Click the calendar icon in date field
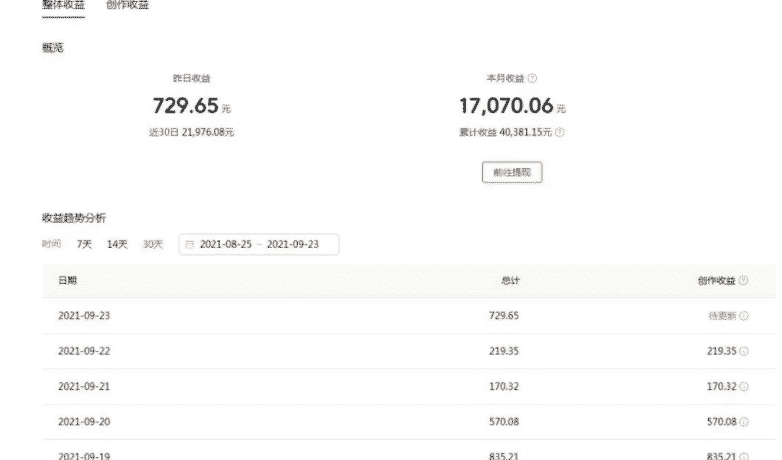The image size is (782, 460). click(190, 244)
